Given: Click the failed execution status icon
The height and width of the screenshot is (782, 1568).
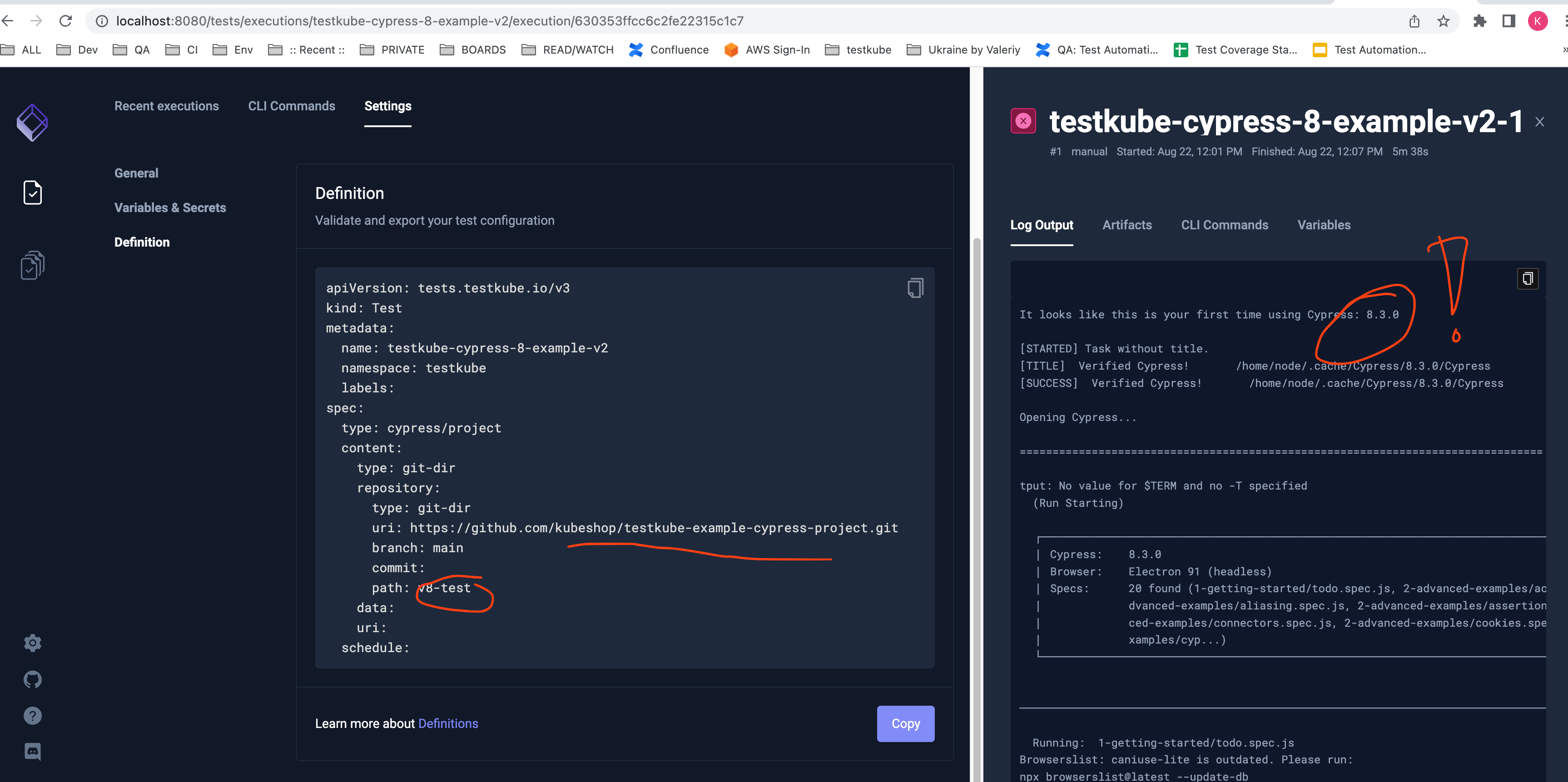Looking at the screenshot, I should [1023, 120].
